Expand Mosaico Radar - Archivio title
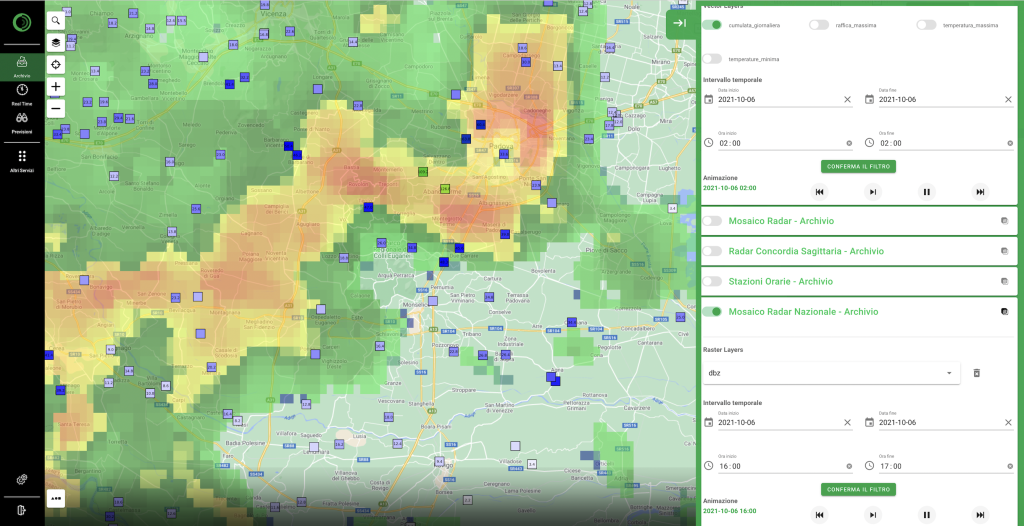Viewport: 1024px width, 526px height. click(x=781, y=221)
